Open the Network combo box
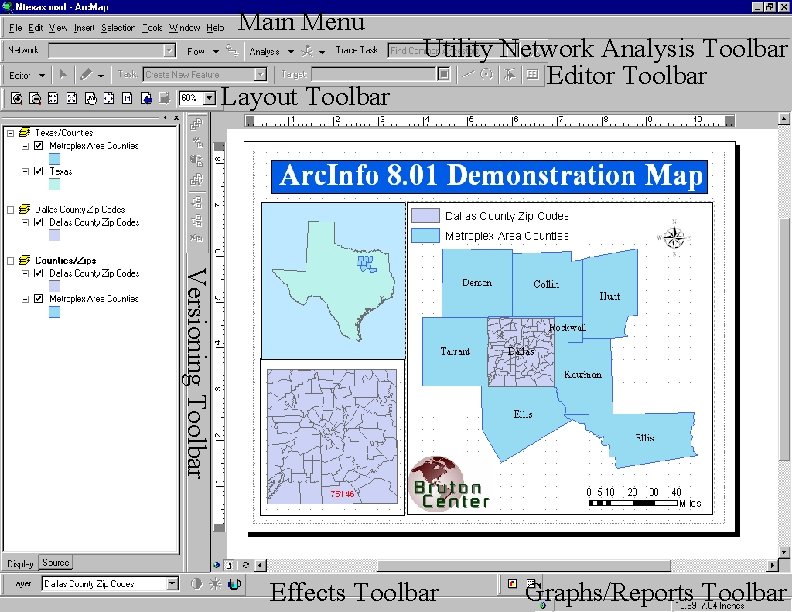This screenshot has height=612, width=792. click(170, 50)
